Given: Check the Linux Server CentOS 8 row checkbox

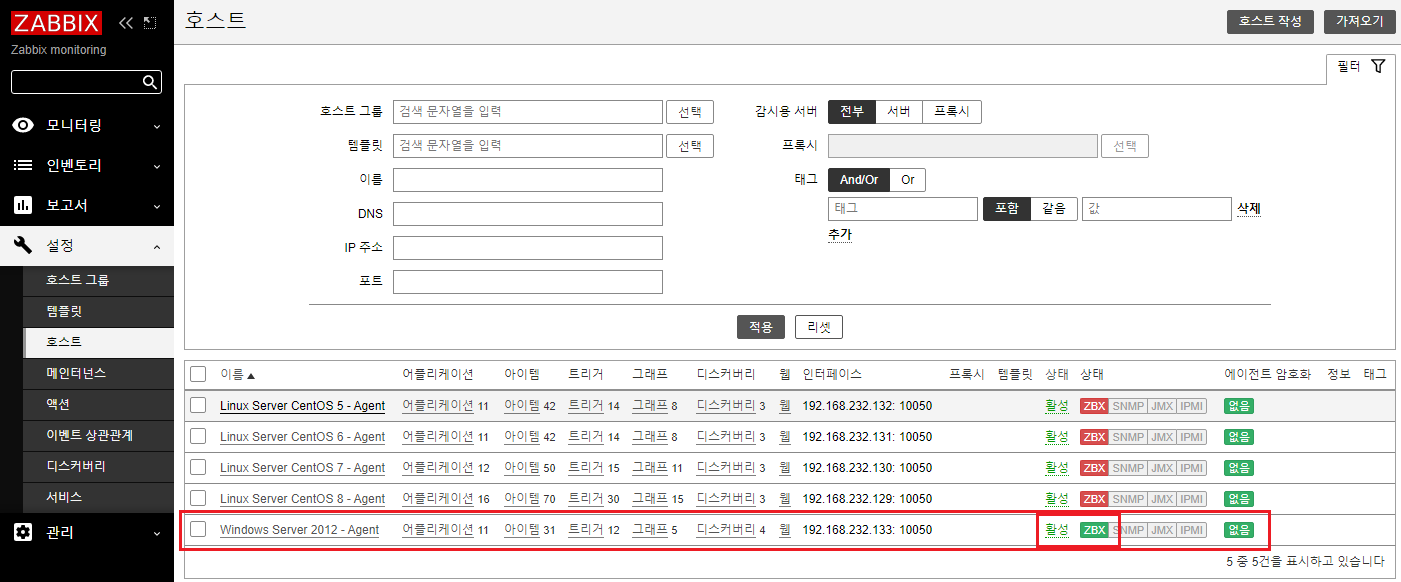Looking at the screenshot, I should pos(198,498).
